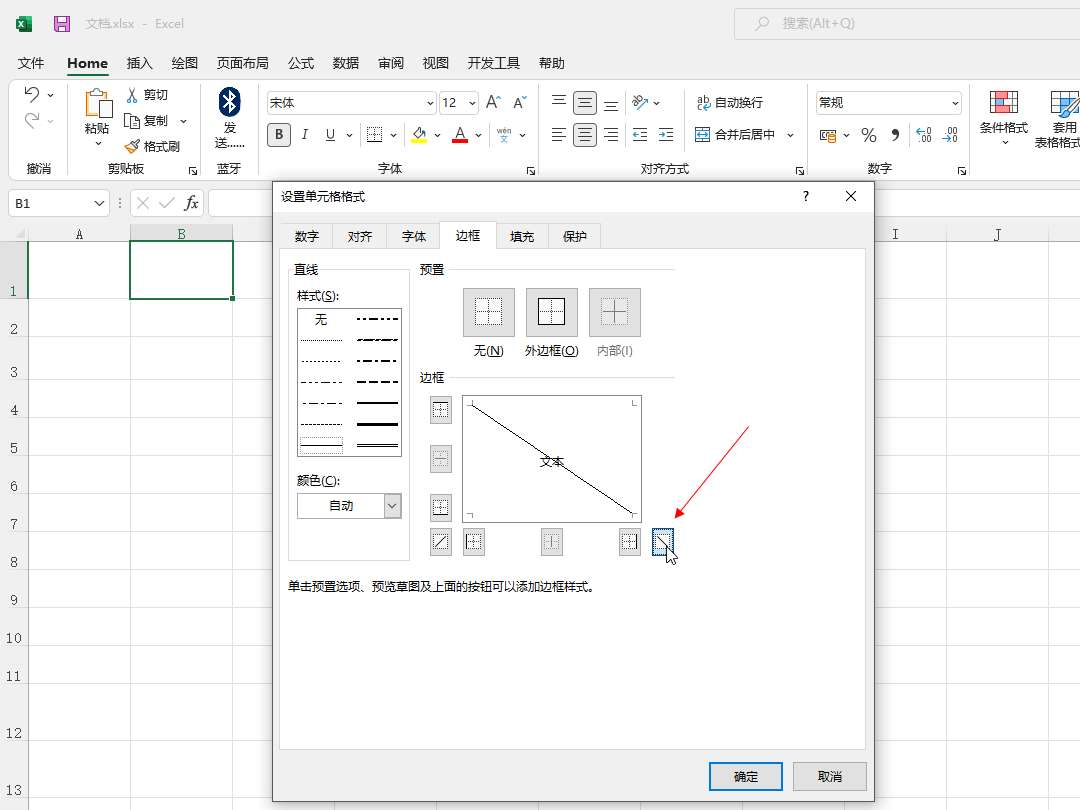Open Conditional Formatting (条件格式)
1080x810 pixels.
[x=1004, y=118]
